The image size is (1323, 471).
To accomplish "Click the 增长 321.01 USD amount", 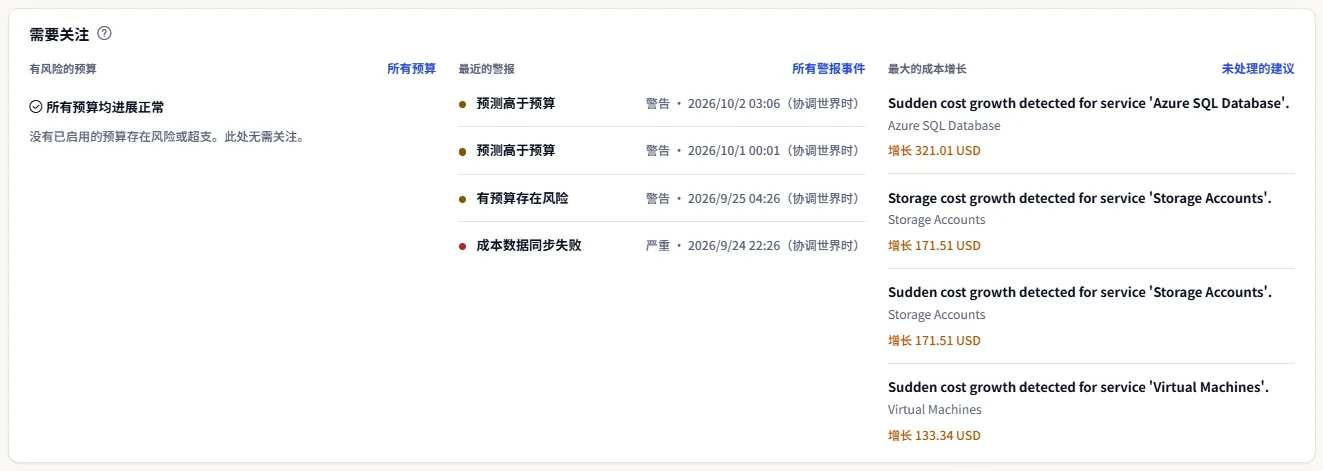I will pos(934,151).
